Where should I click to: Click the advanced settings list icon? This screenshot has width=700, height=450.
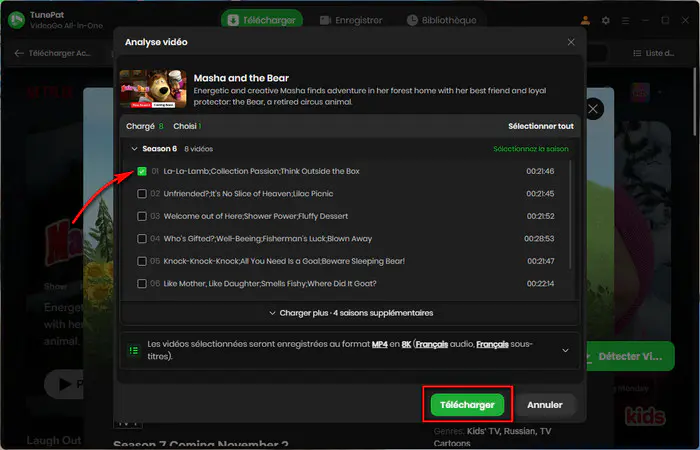pyautogui.click(x=133, y=350)
